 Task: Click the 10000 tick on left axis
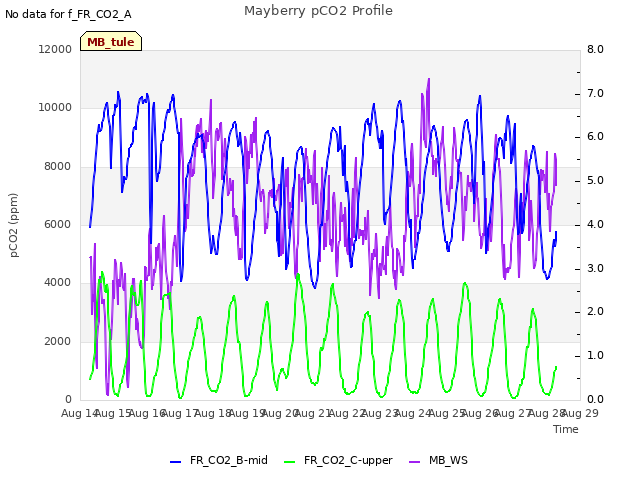pos(55,108)
